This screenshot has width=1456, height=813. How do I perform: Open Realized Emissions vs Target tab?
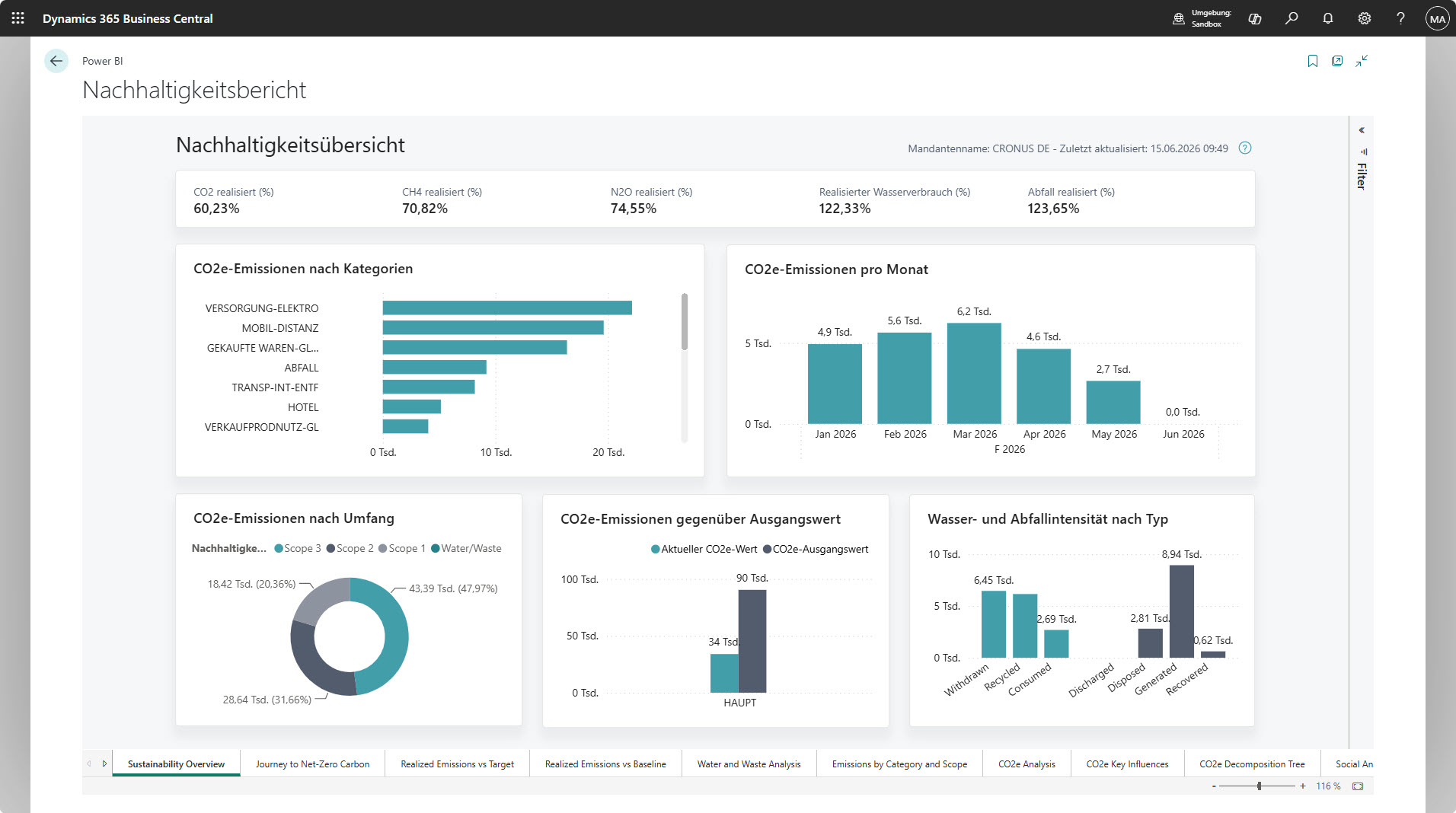pos(457,764)
